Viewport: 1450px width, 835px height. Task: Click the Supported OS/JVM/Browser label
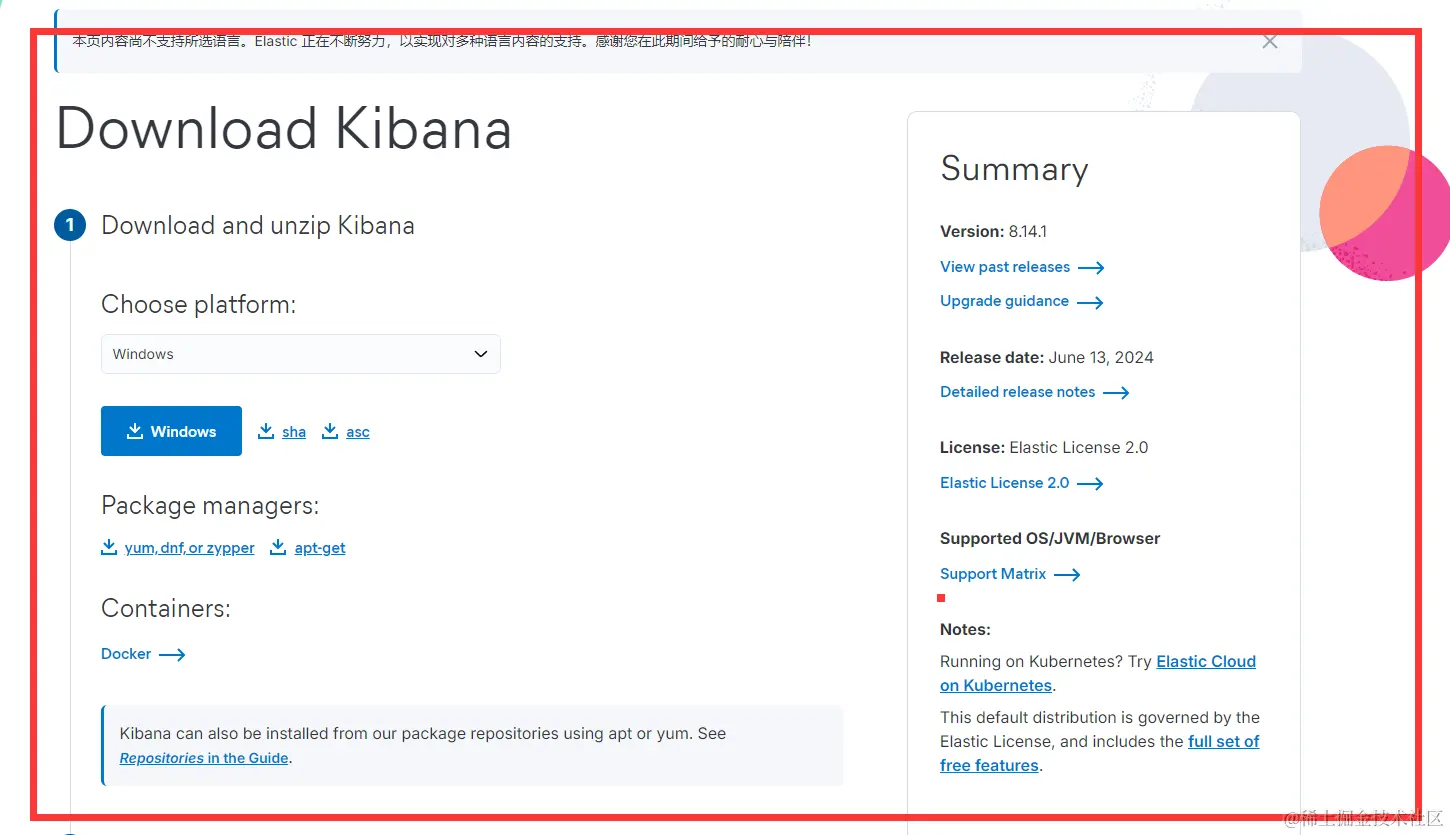point(1050,538)
